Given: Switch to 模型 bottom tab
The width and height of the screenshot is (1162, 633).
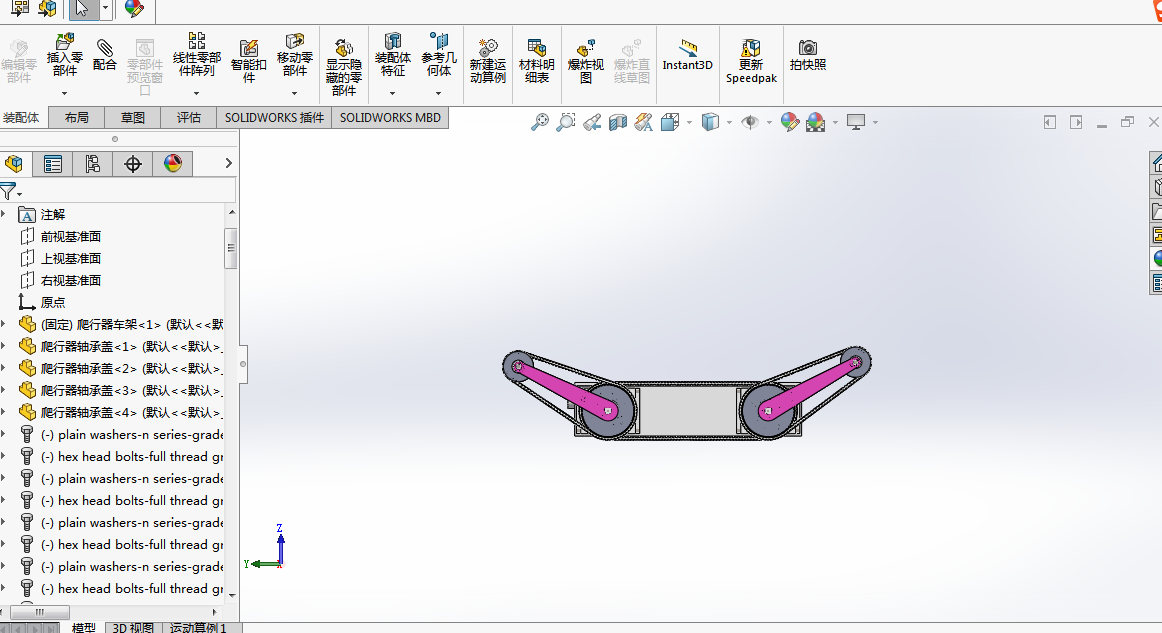Looking at the screenshot, I should pyautogui.click(x=83, y=627).
